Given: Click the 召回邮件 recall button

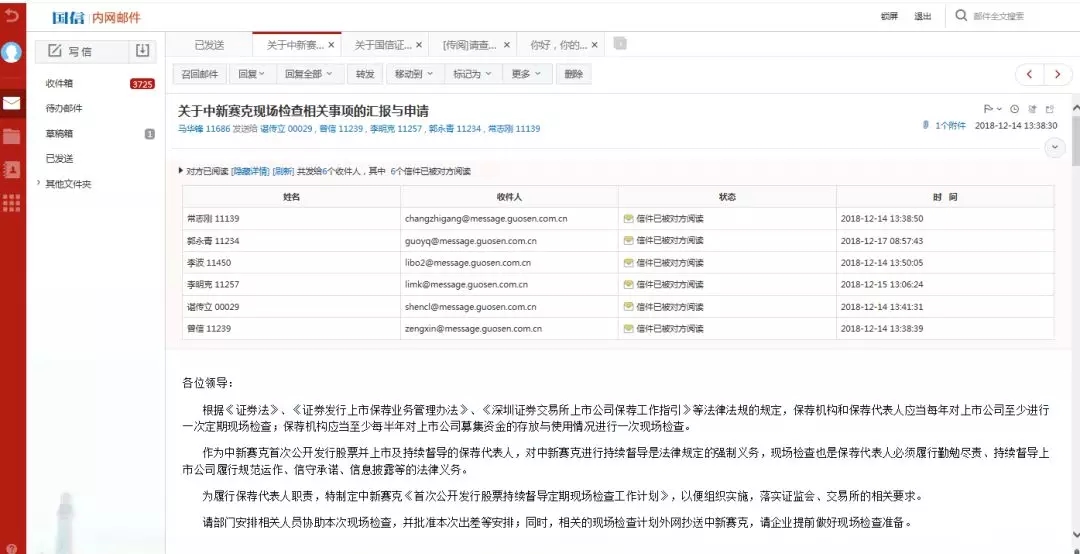Looking at the screenshot, I should click(x=200, y=74).
